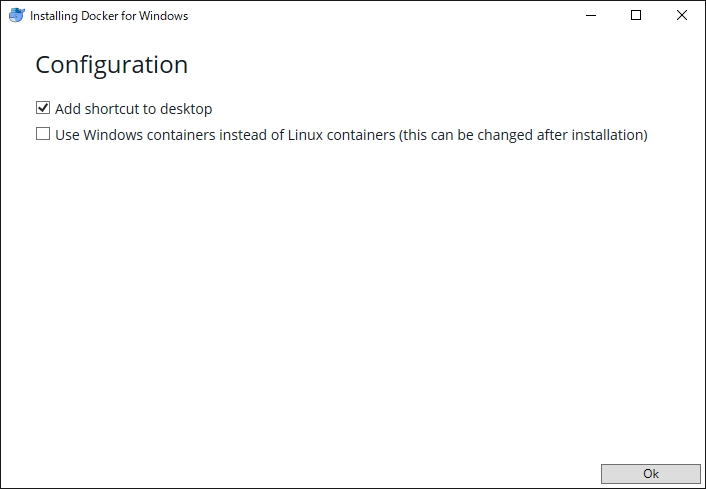Click the Configuration heading
The image size is (706, 489).
click(x=112, y=65)
